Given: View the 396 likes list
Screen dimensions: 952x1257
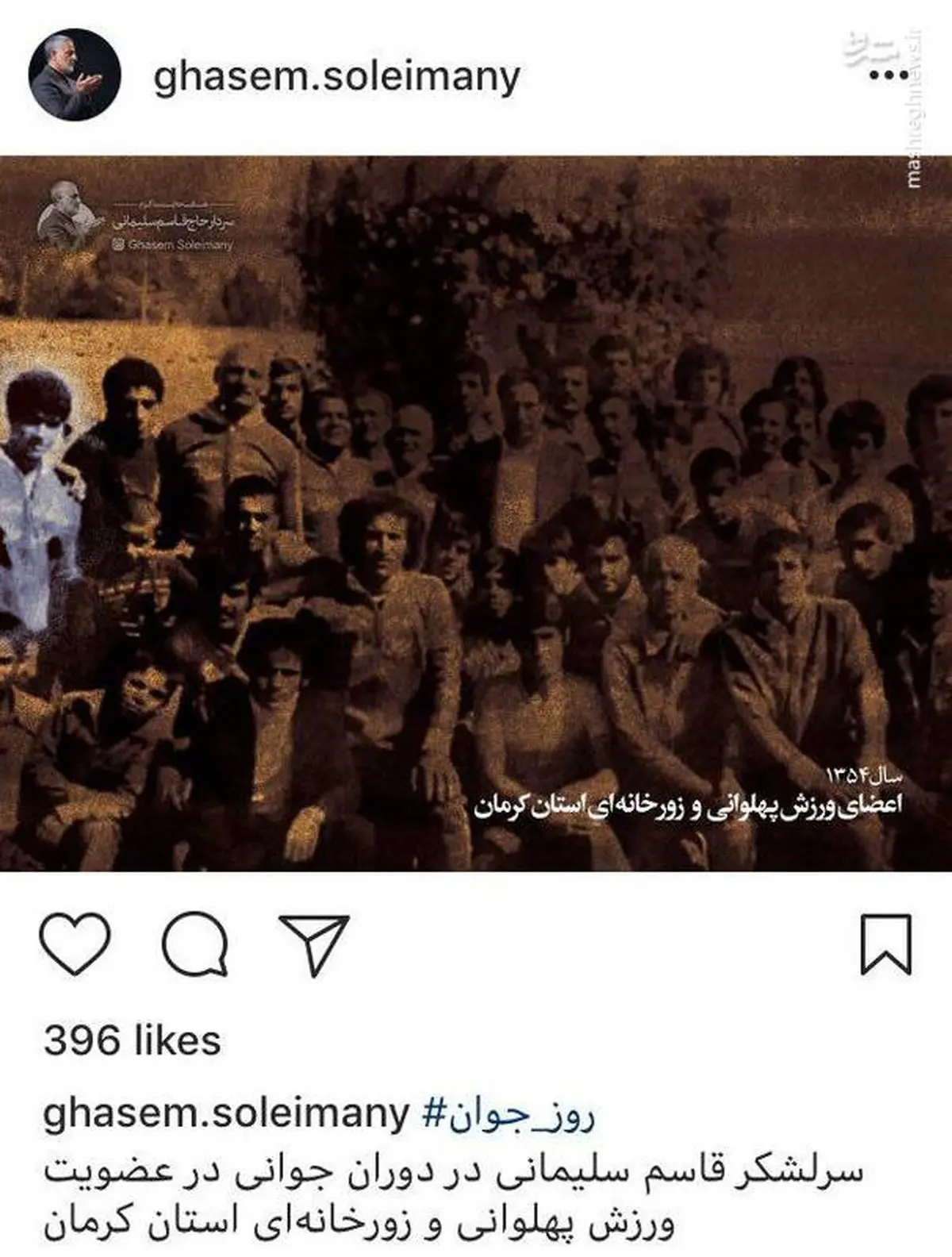Looking at the screenshot, I should [x=132, y=1040].
